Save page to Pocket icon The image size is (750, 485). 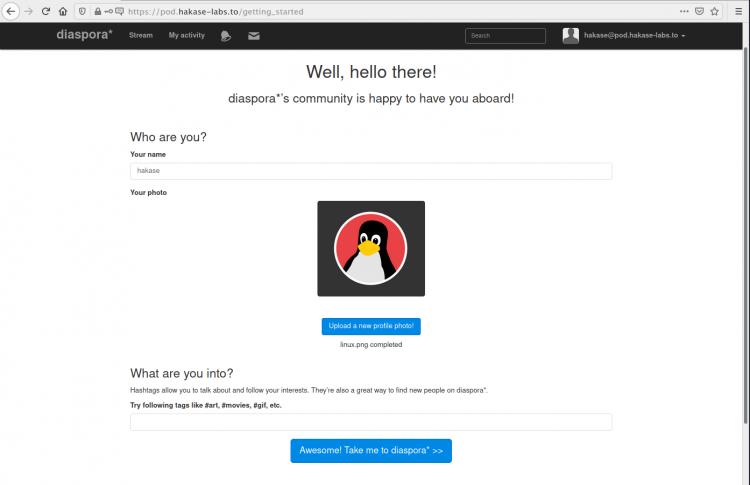(x=699, y=11)
